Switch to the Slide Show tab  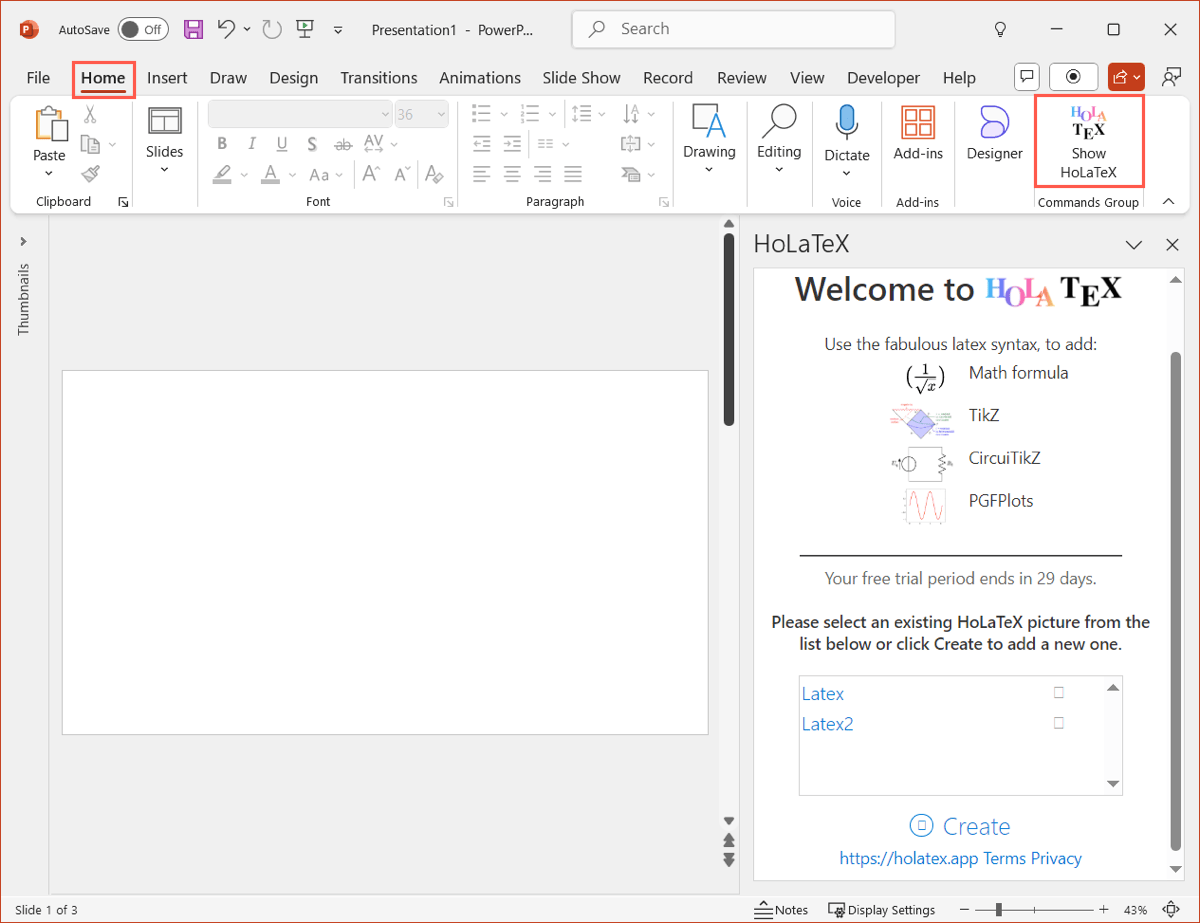(x=582, y=77)
